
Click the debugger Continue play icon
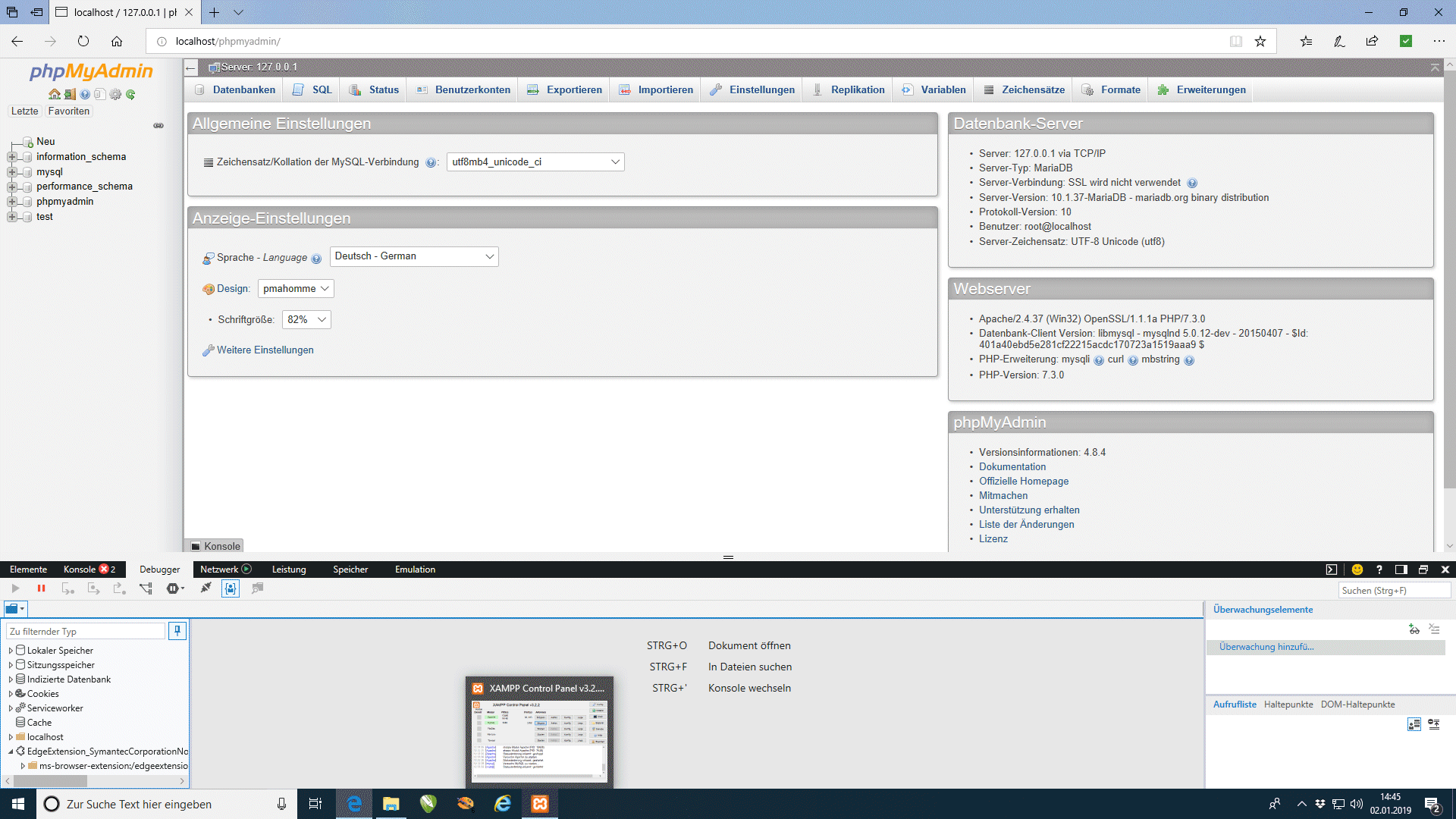15,588
